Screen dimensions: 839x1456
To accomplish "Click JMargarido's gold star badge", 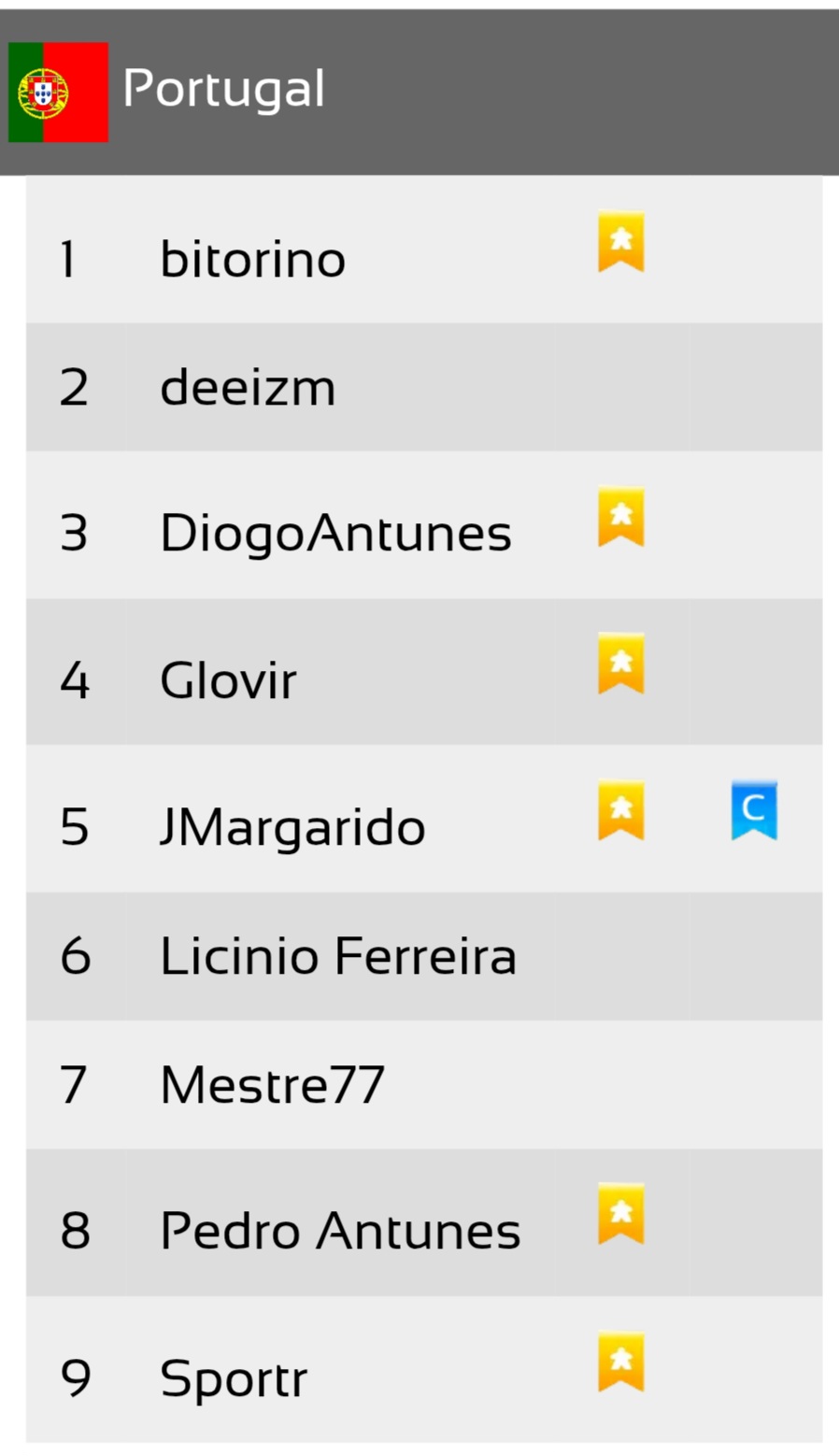I will [621, 810].
